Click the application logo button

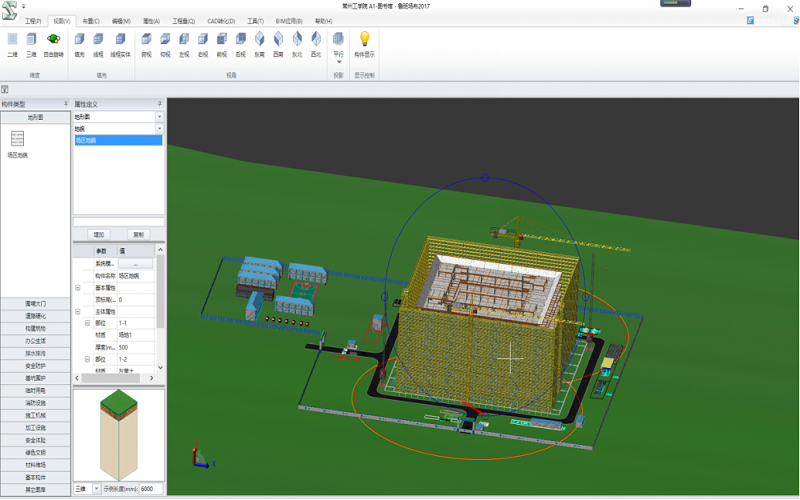click(x=9, y=10)
